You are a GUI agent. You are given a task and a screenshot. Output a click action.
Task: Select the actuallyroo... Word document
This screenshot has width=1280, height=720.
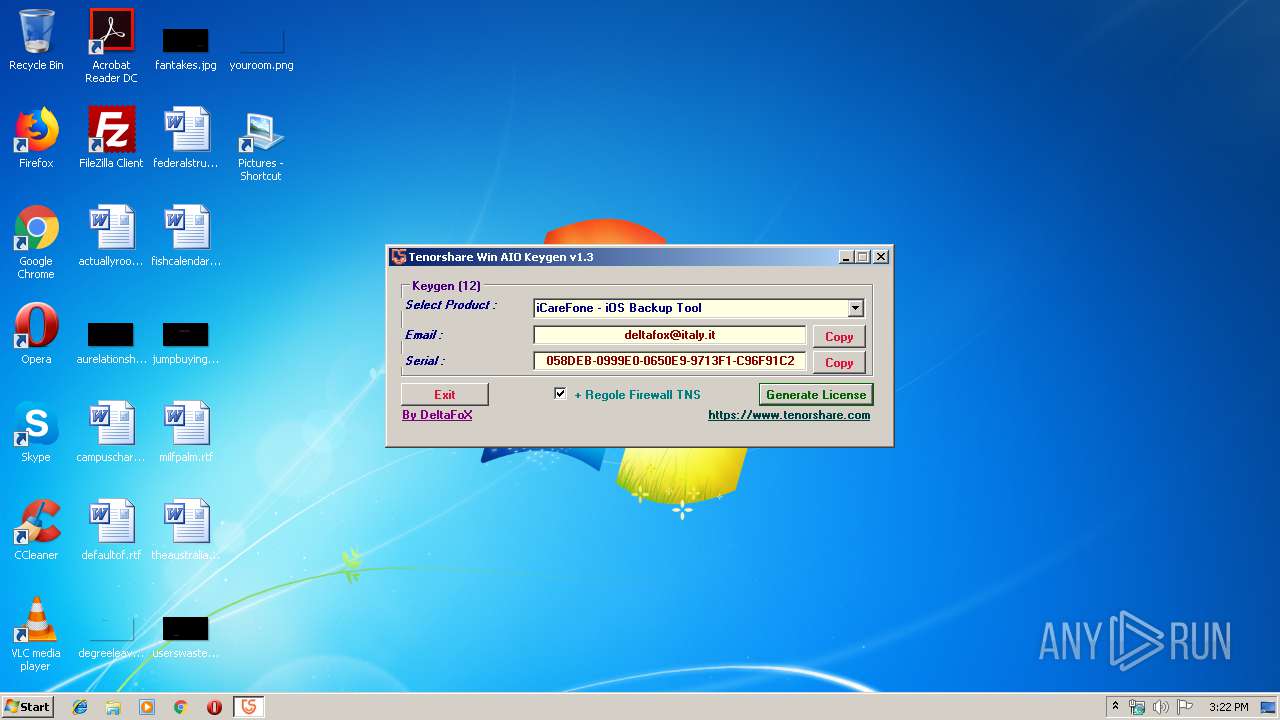point(111,236)
